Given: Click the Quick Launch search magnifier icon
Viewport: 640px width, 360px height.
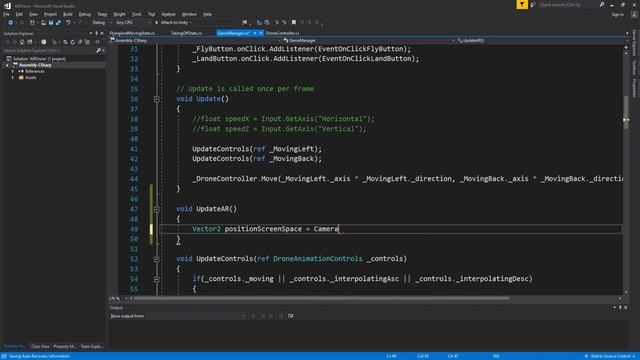Looking at the screenshot, I should point(602,4).
